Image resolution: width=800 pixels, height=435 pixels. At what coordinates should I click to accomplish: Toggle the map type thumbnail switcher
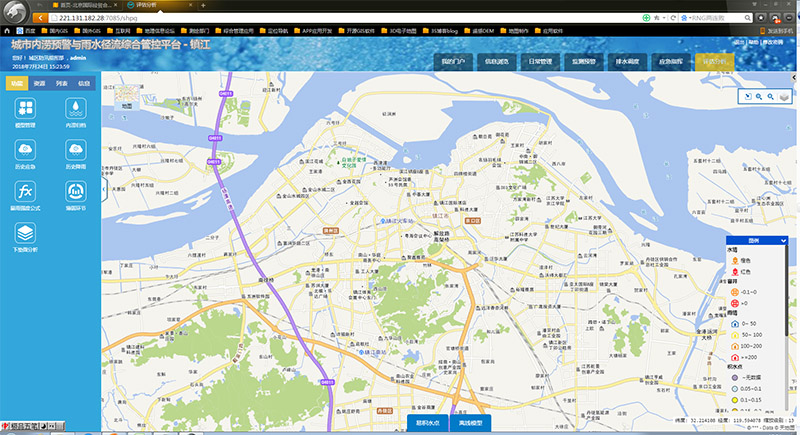coord(126,95)
